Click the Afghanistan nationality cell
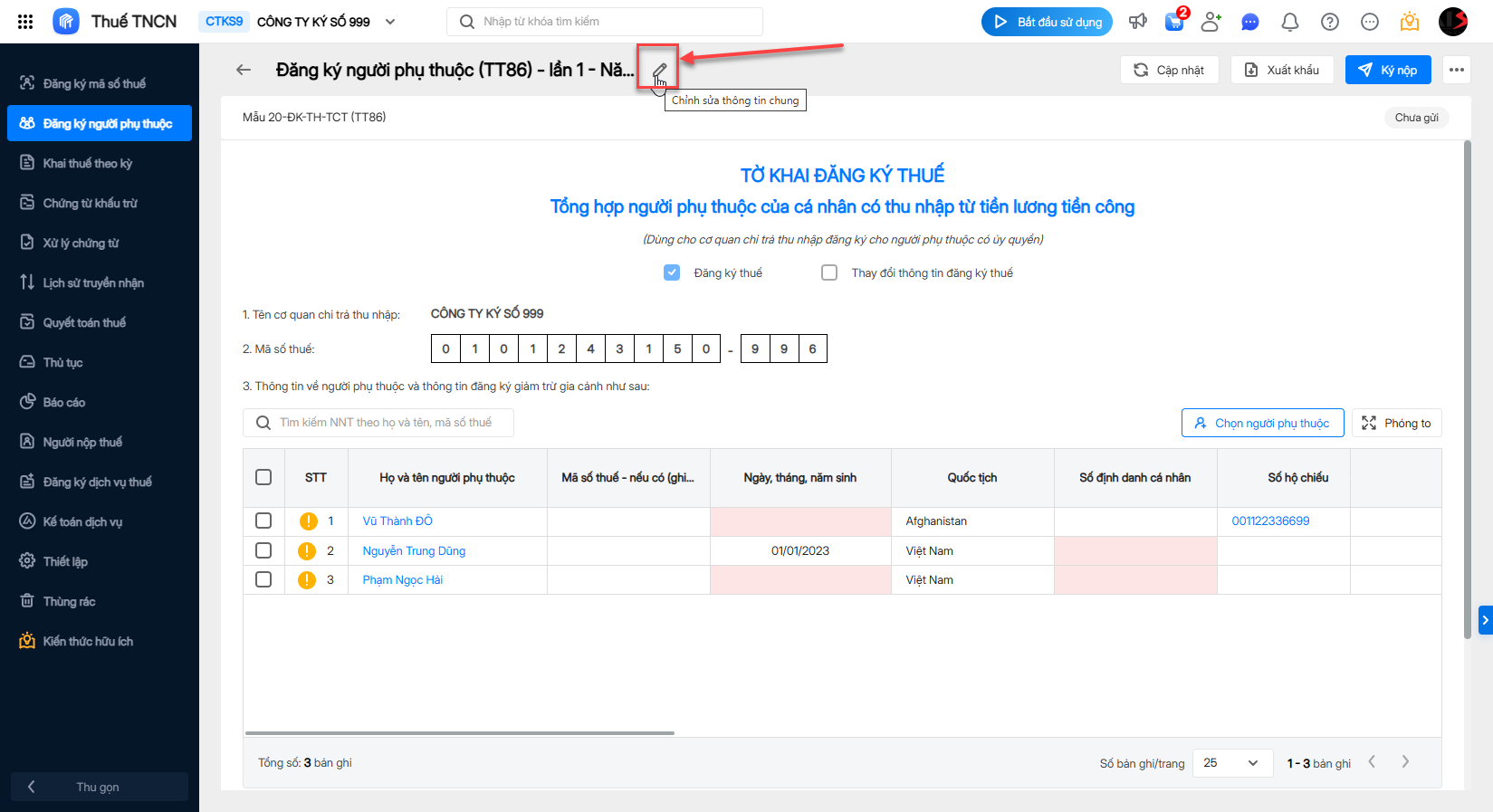The width and height of the screenshot is (1493, 812). [x=972, y=521]
